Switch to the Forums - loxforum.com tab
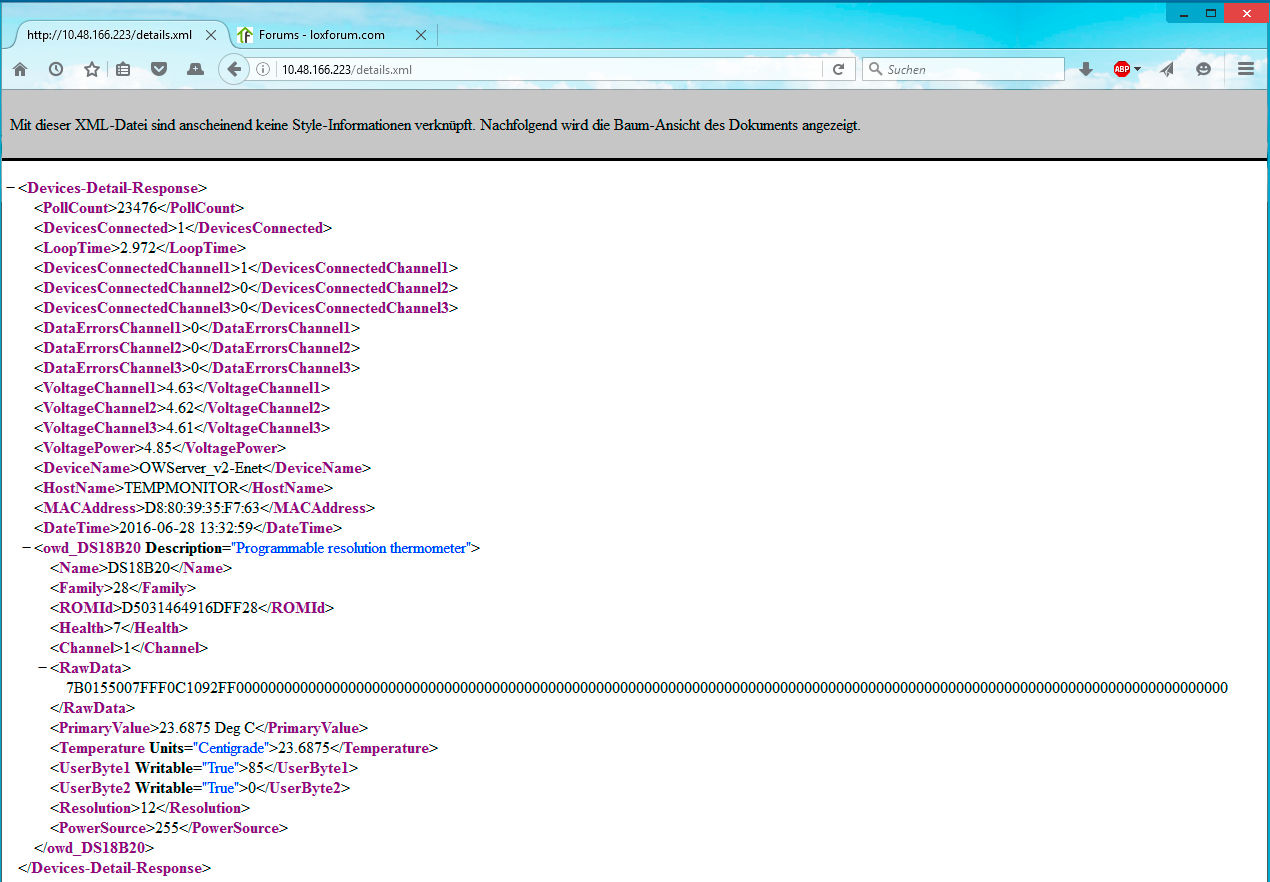Image resolution: width=1270 pixels, height=882 pixels. 321,35
